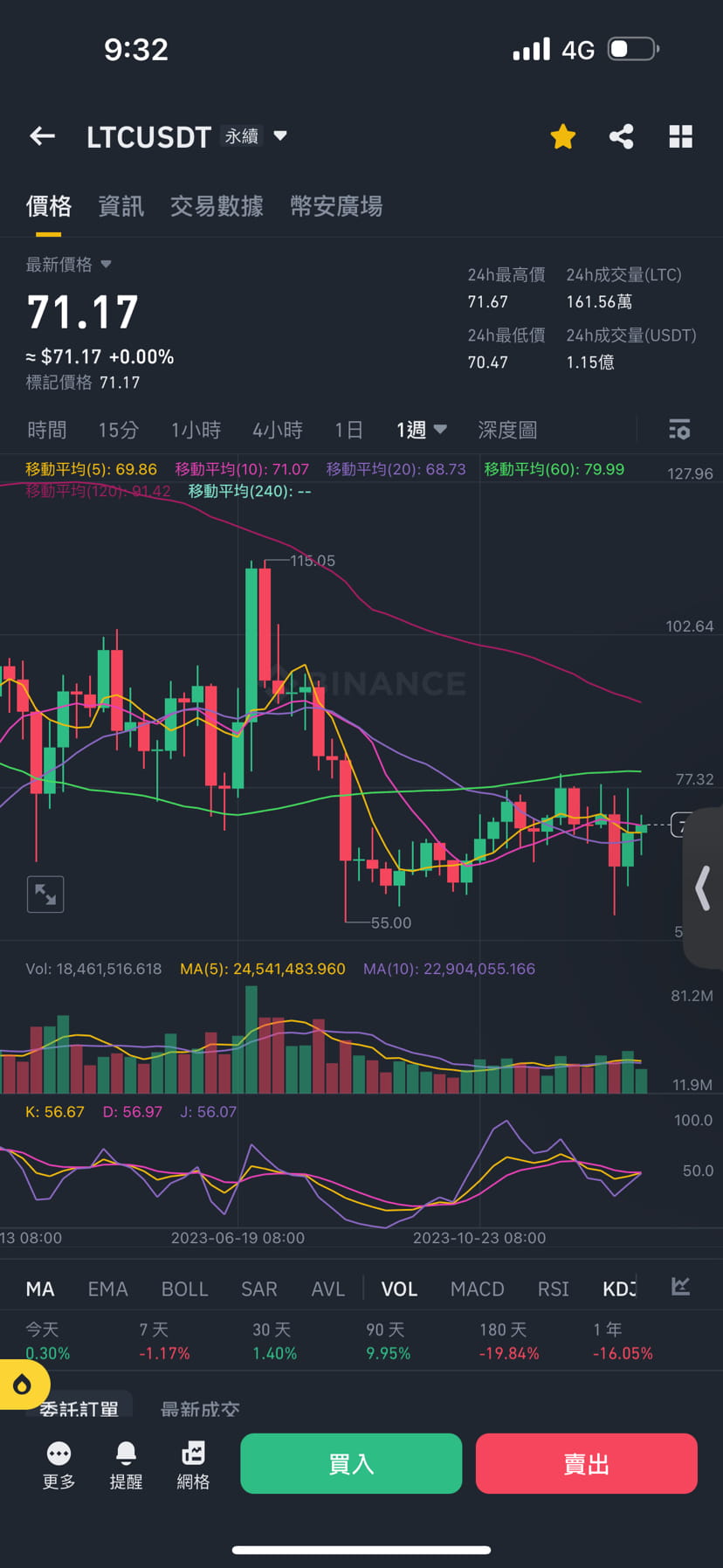
Task: Open the share icon
Action: coord(621,136)
